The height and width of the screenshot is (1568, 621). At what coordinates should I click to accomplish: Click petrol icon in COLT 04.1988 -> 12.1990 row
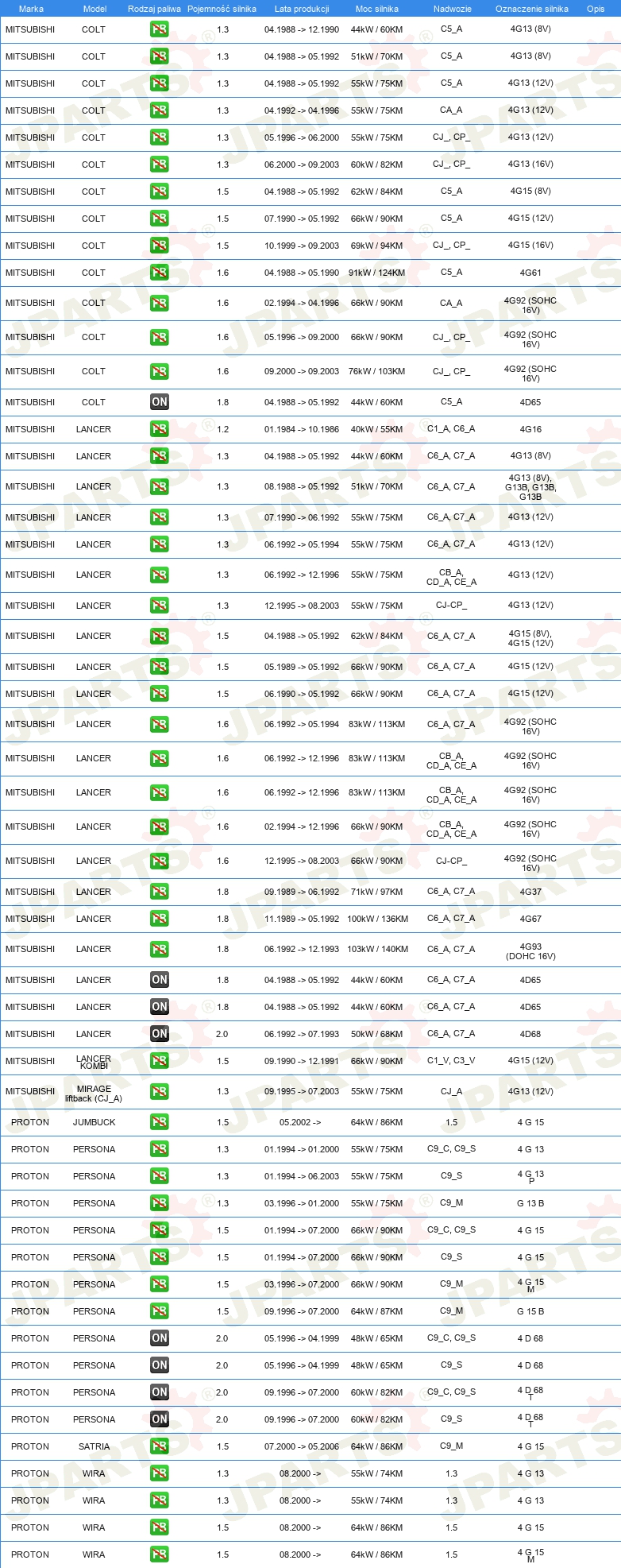click(160, 29)
